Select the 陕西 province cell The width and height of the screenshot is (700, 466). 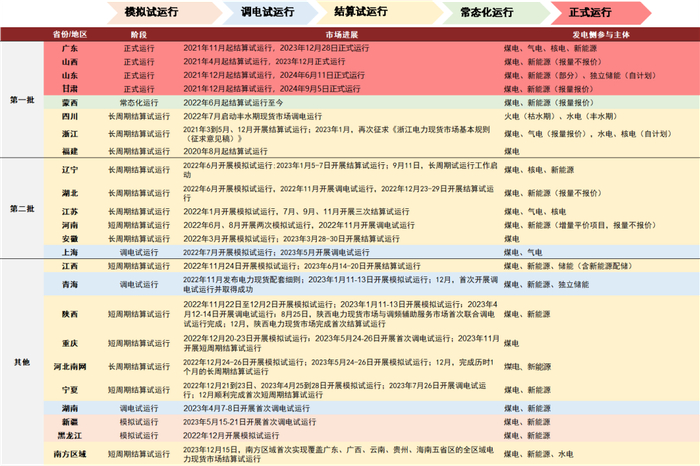point(70,314)
